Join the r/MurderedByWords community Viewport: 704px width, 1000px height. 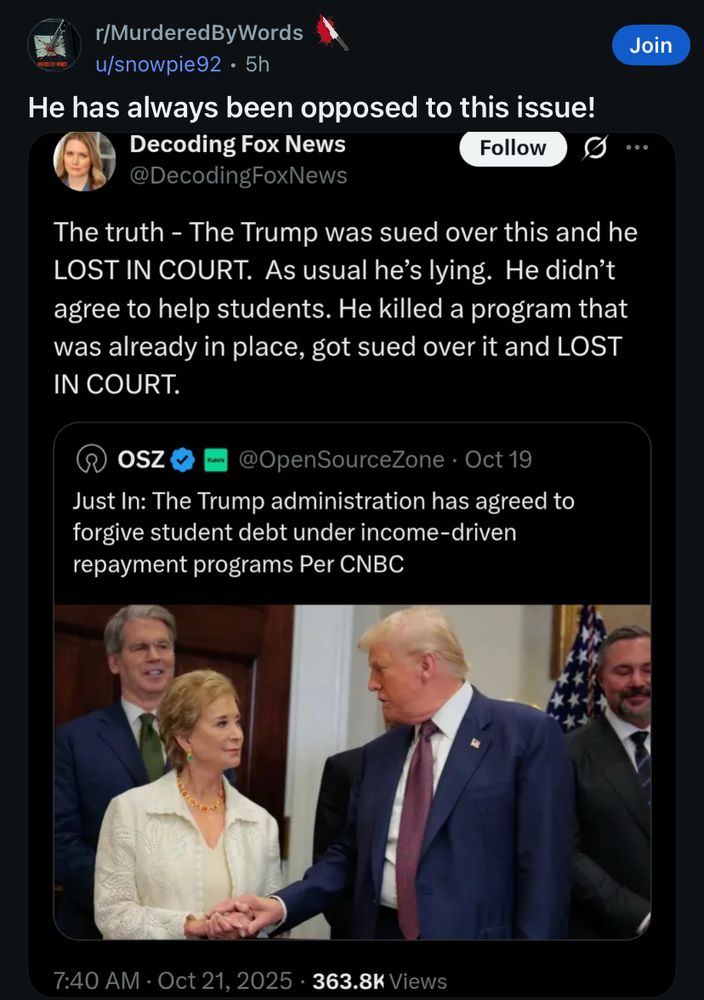click(x=651, y=45)
